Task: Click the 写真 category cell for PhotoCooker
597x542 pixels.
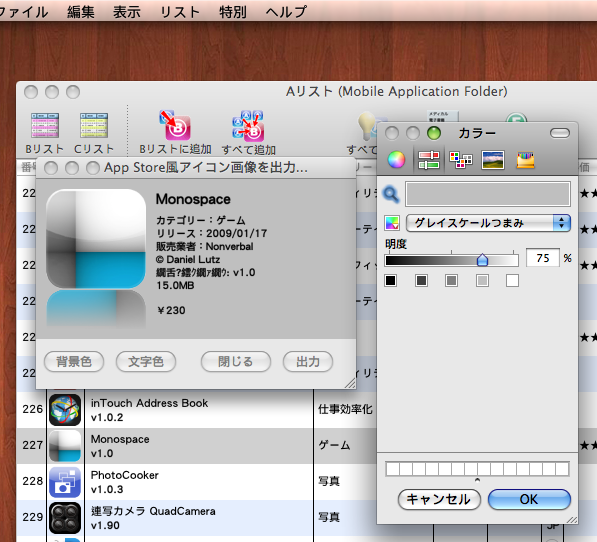Action: pos(329,481)
